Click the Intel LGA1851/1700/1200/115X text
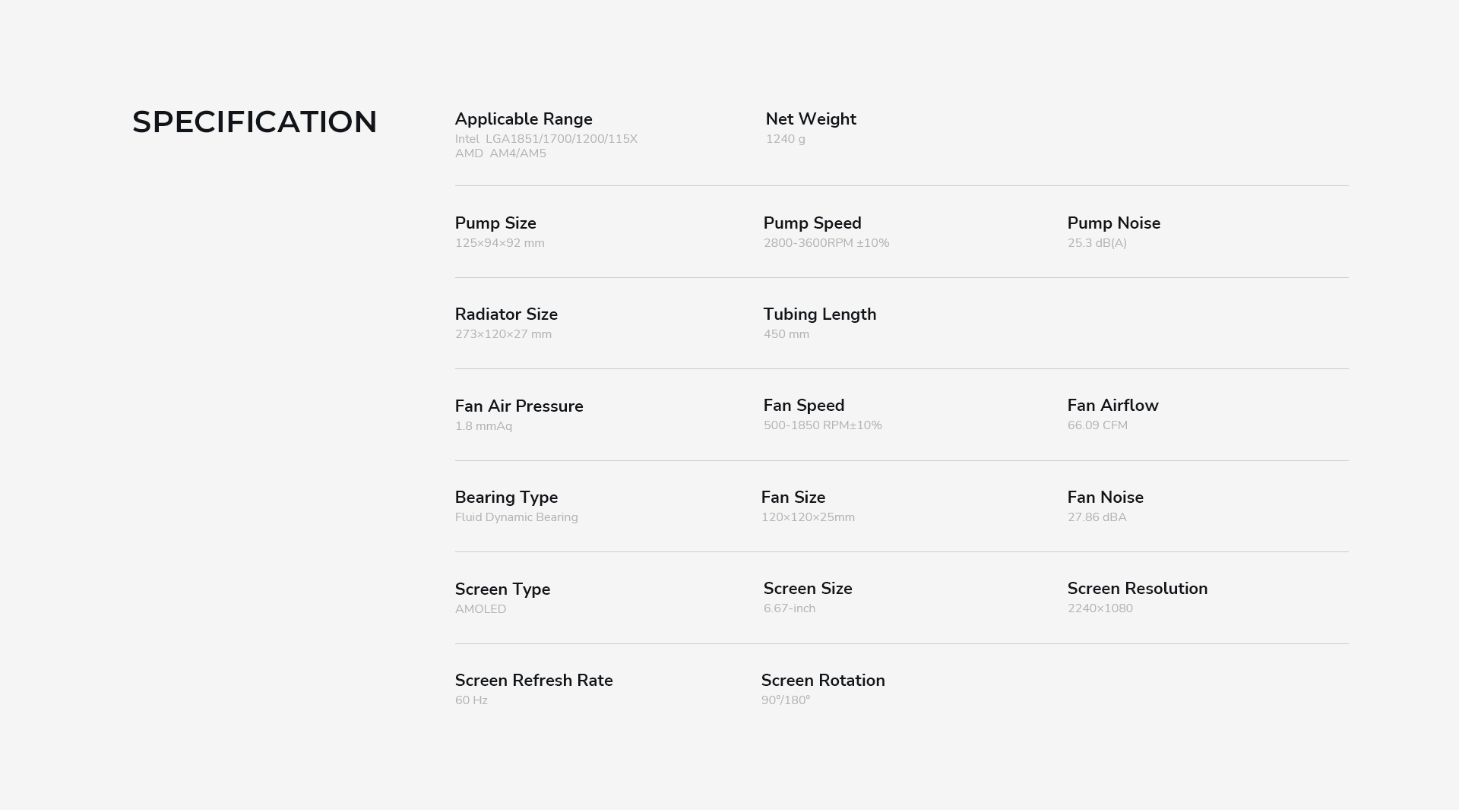Image resolution: width=1459 pixels, height=812 pixels. click(x=546, y=139)
